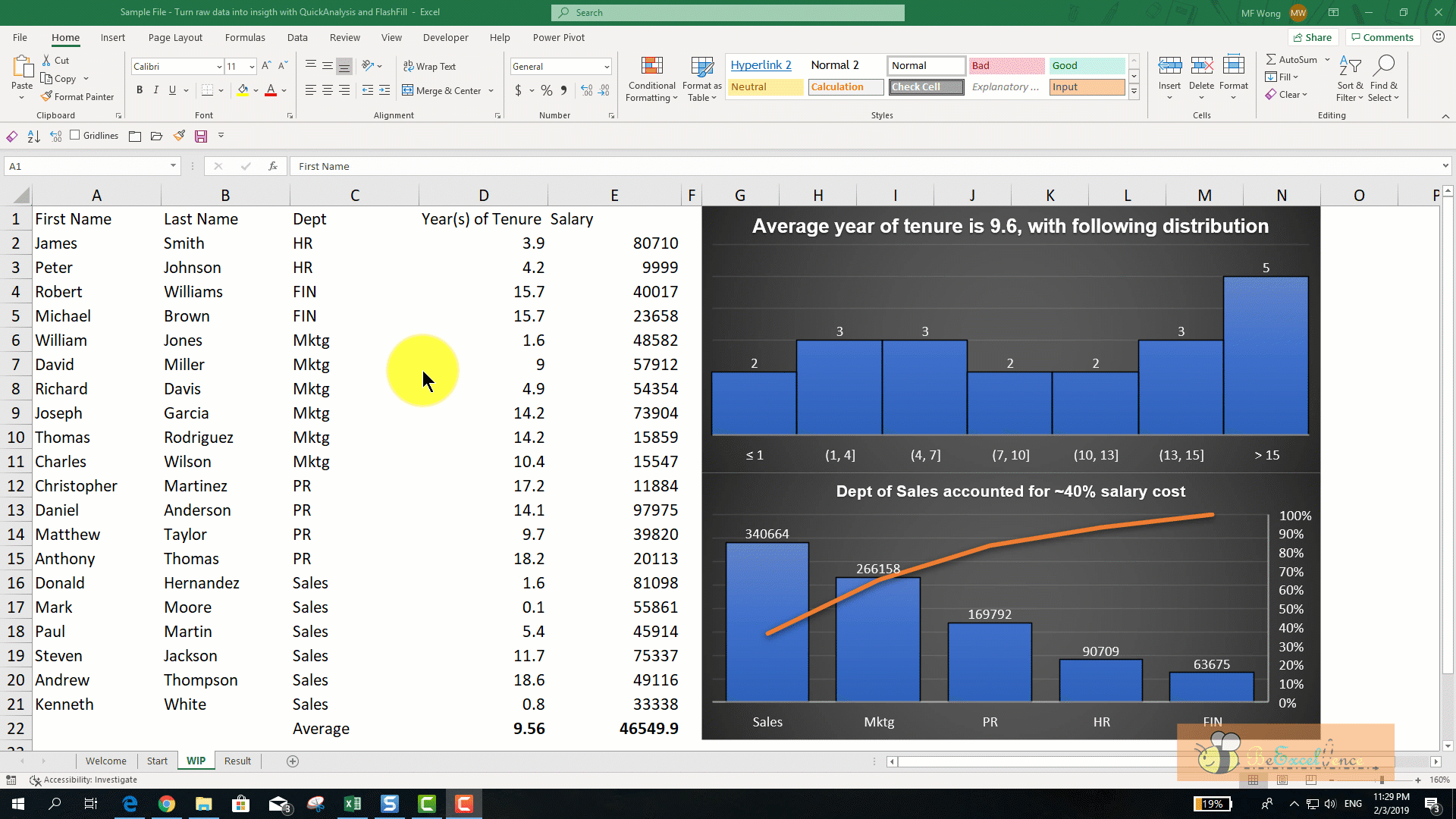Apply the Good cell style swatch

[1086, 65]
